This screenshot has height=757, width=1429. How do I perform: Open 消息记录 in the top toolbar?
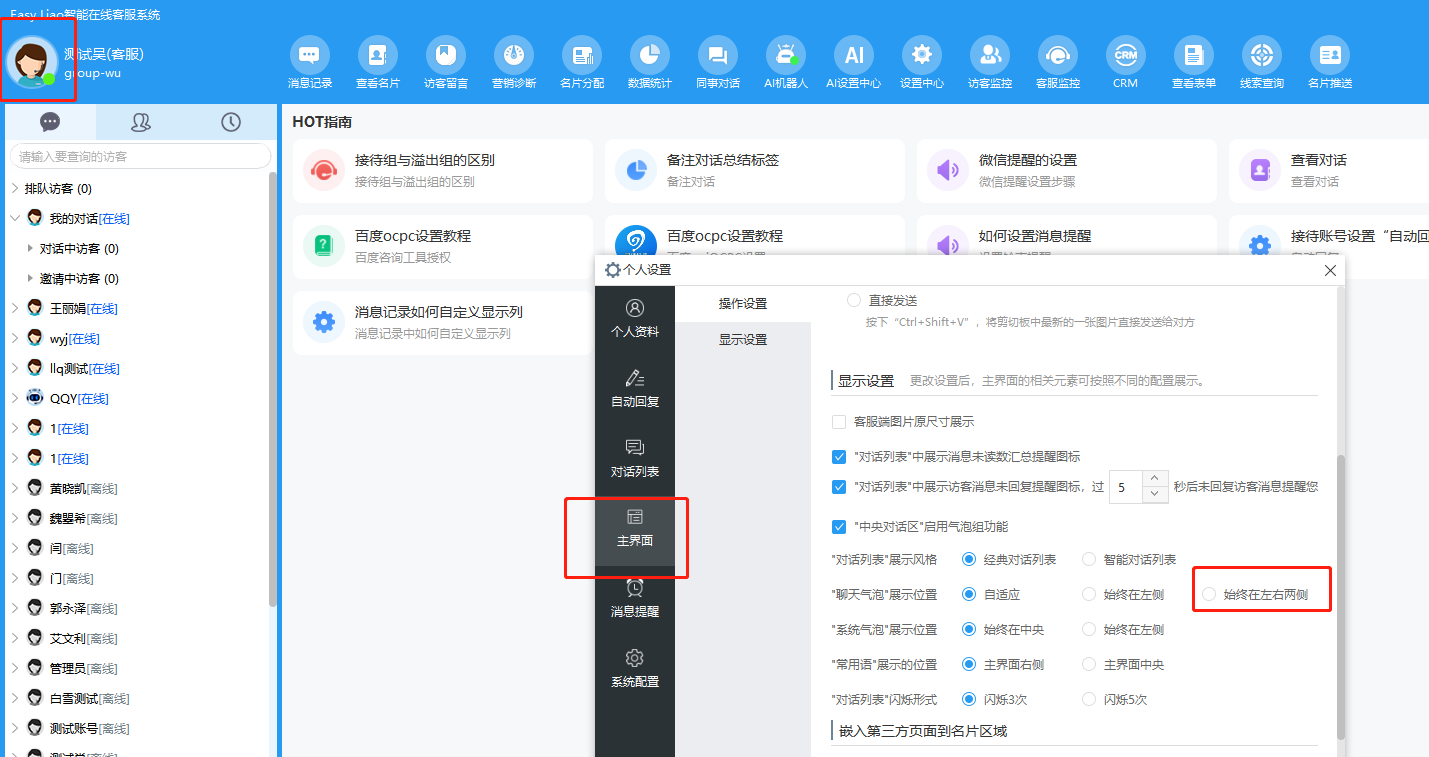pos(309,63)
